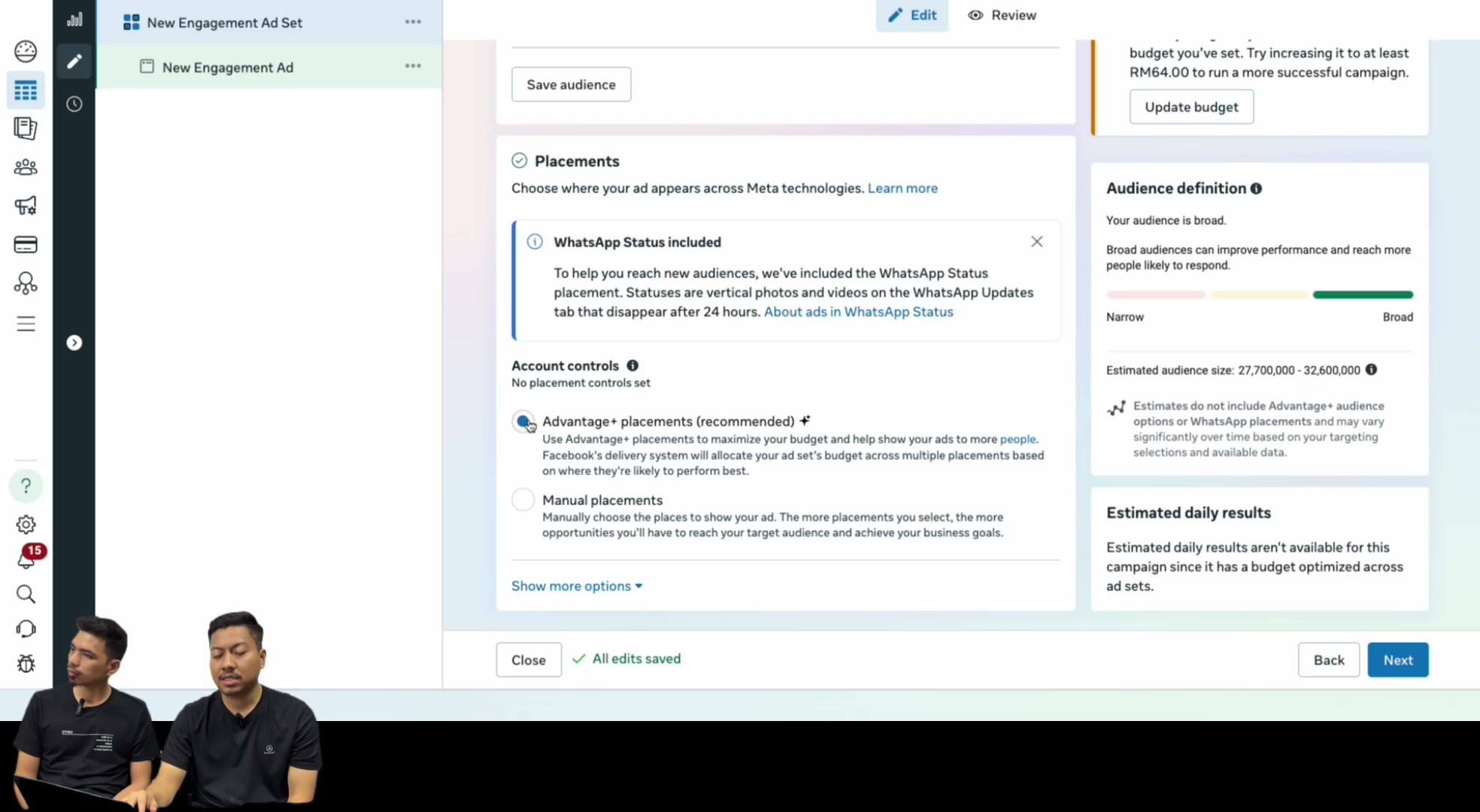Open options menu for New Engagement Ad Set
This screenshot has height=812, width=1480.
(x=413, y=22)
